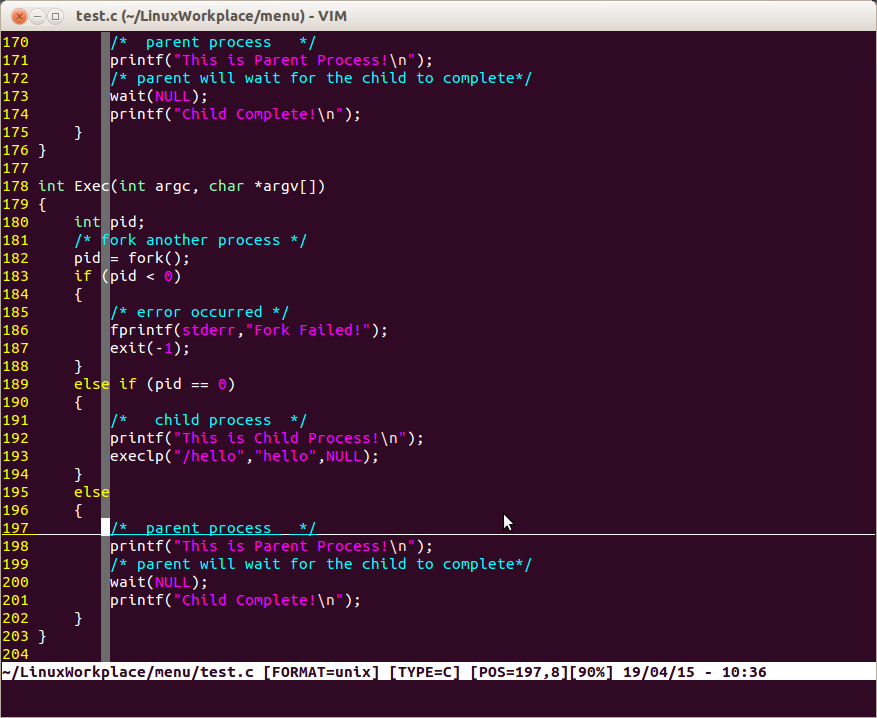Place cursor on execlp on line 193
The image size is (877, 718).
click(x=137, y=456)
